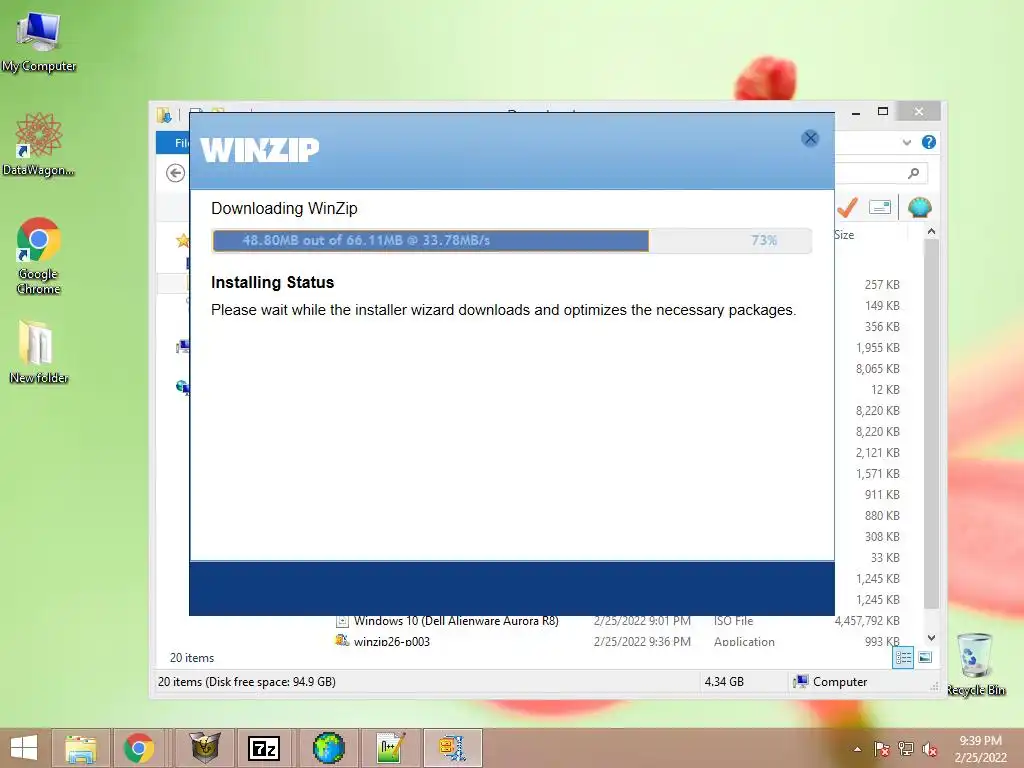Expand the Explorer ribbon chevron
The height and width of the screenshot is (768, 1024).
click(x=906, y=142)
